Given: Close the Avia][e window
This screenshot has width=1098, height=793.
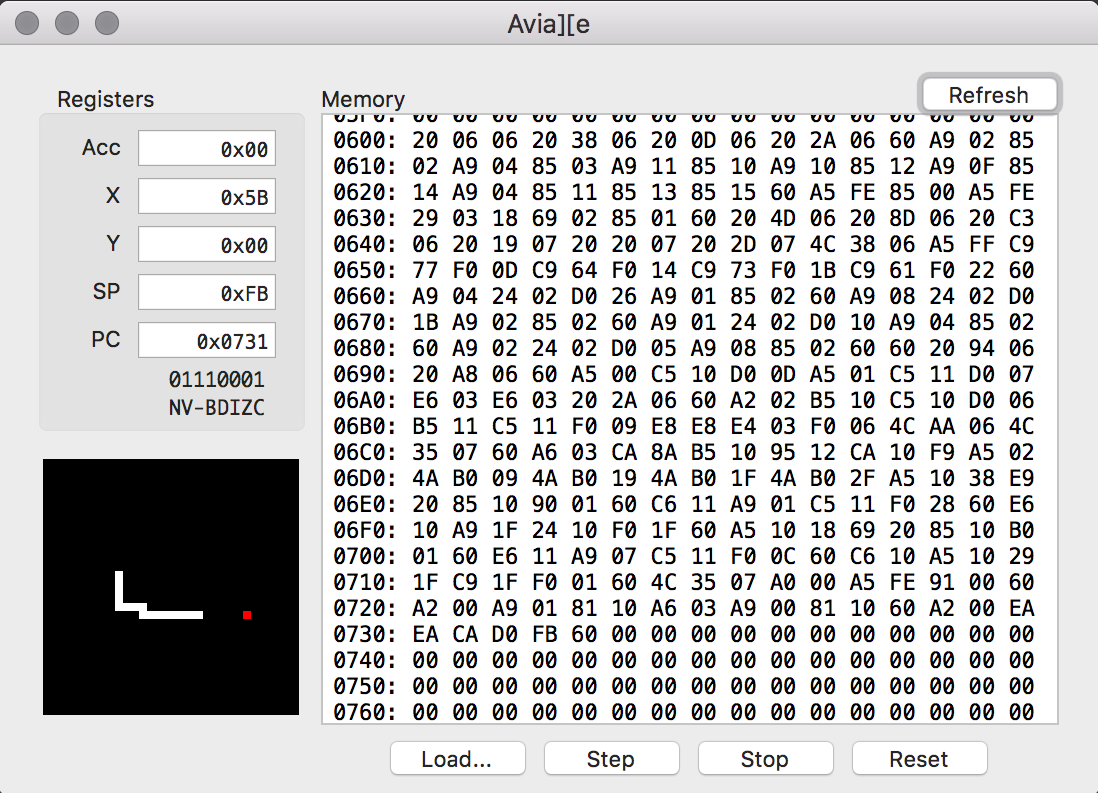Looking at the screenshot, I should point(27,22).
